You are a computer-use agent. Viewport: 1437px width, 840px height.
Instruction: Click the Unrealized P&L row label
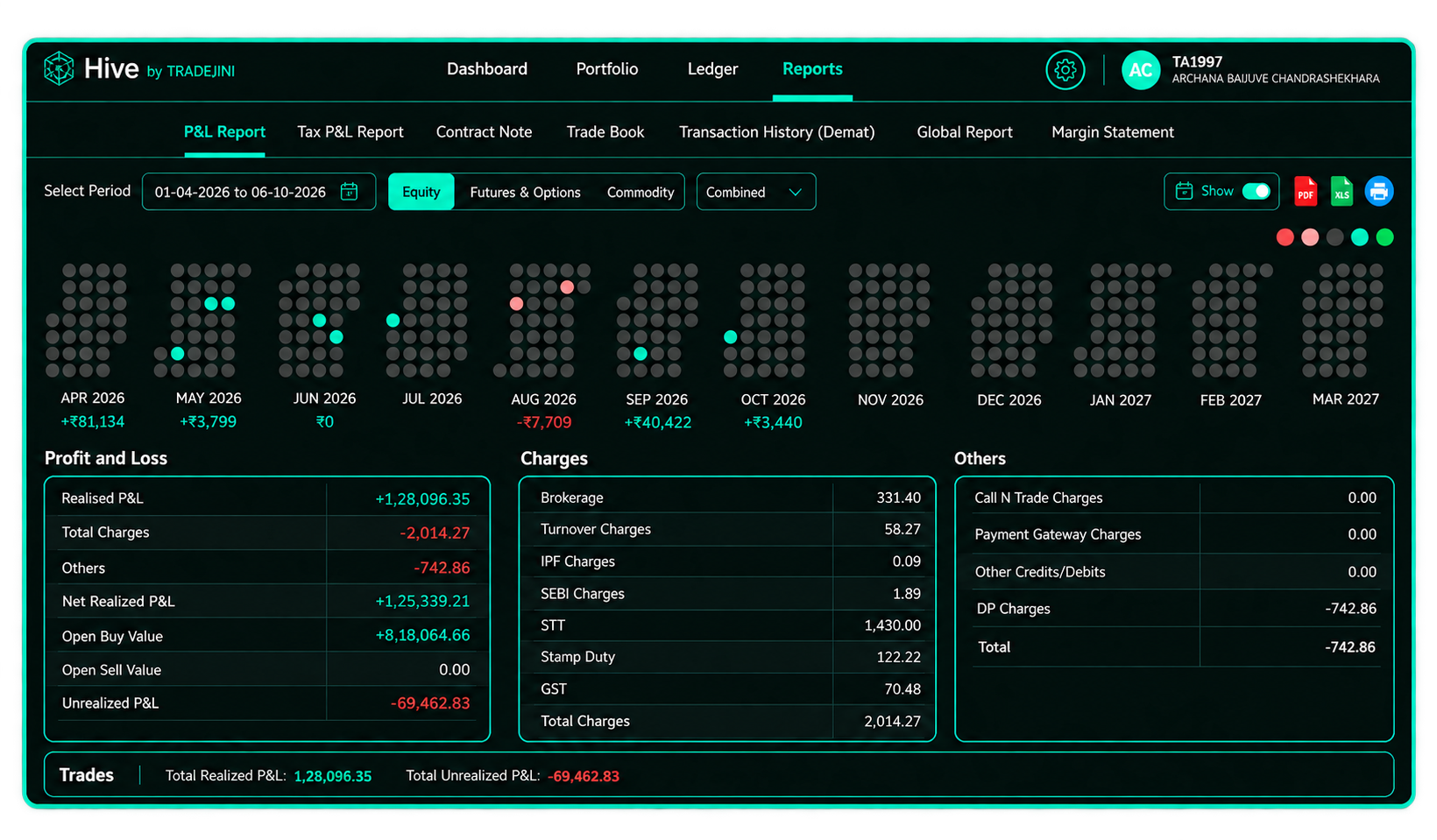point(110,703)
